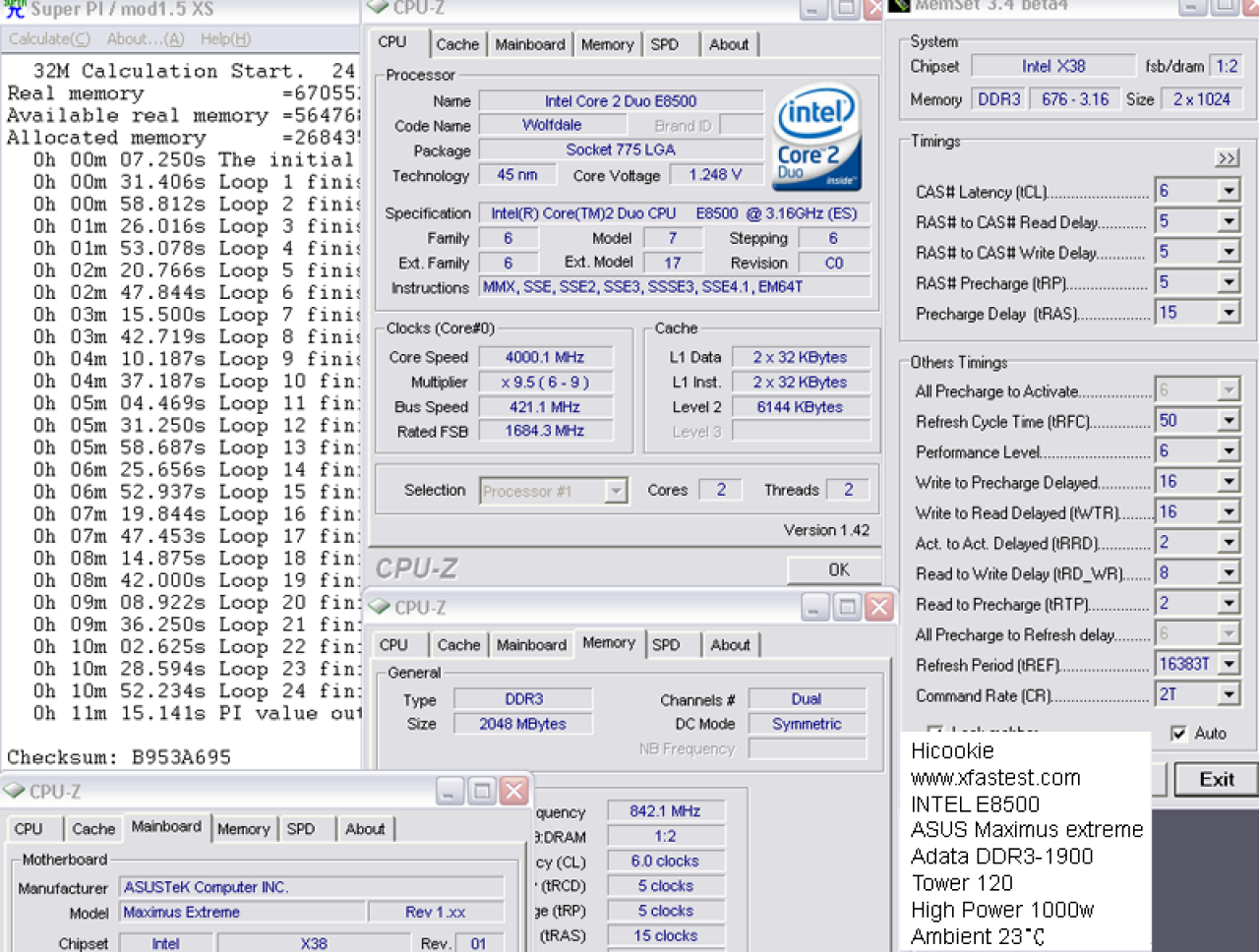Click the >> expand button in MemSet Timings
Image resolution: width=1259 pixels, height=952 pixels.
(1227, 158)
